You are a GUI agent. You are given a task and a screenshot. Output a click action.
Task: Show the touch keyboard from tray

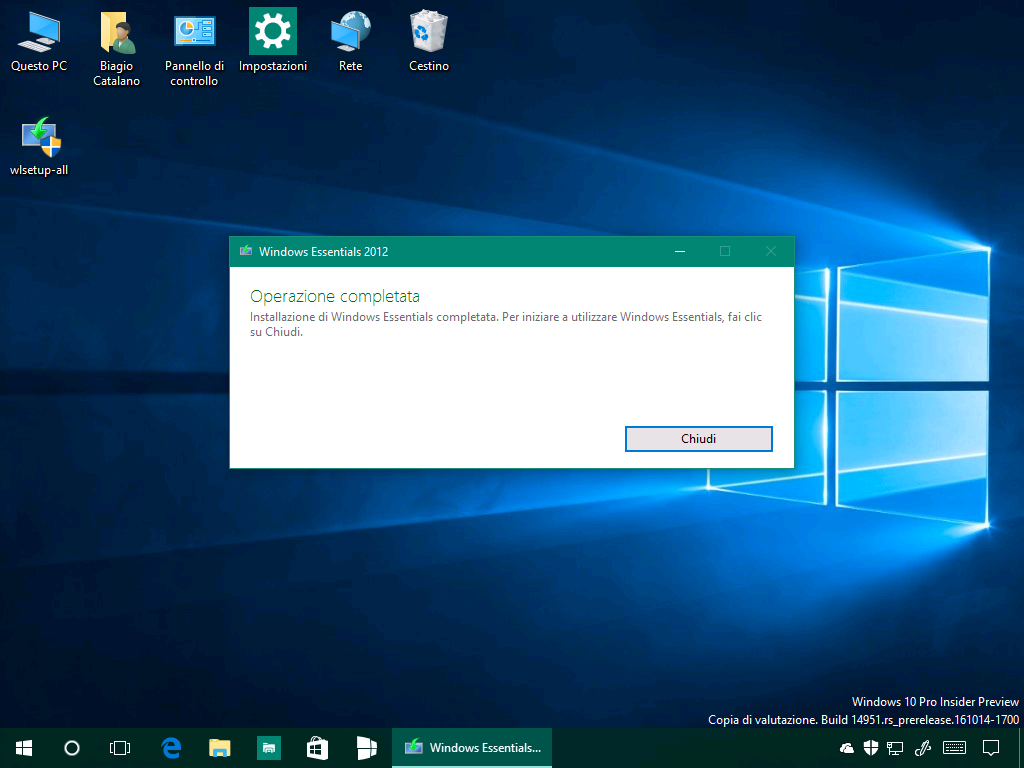pos(955,748)
